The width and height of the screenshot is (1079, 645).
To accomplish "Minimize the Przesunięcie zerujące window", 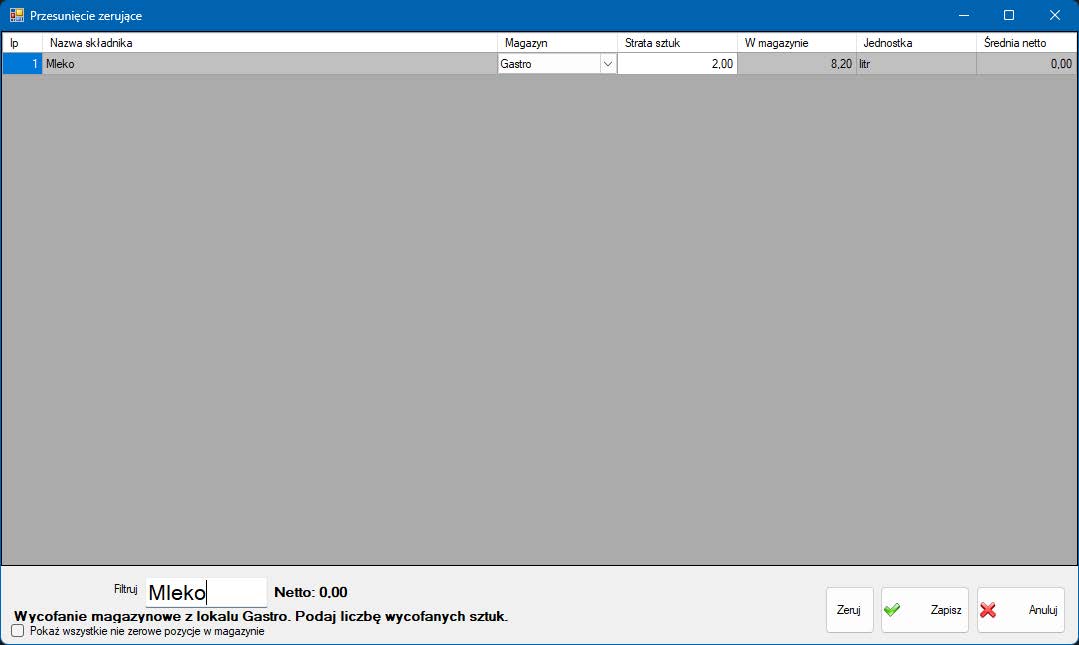I will [963, 15].
